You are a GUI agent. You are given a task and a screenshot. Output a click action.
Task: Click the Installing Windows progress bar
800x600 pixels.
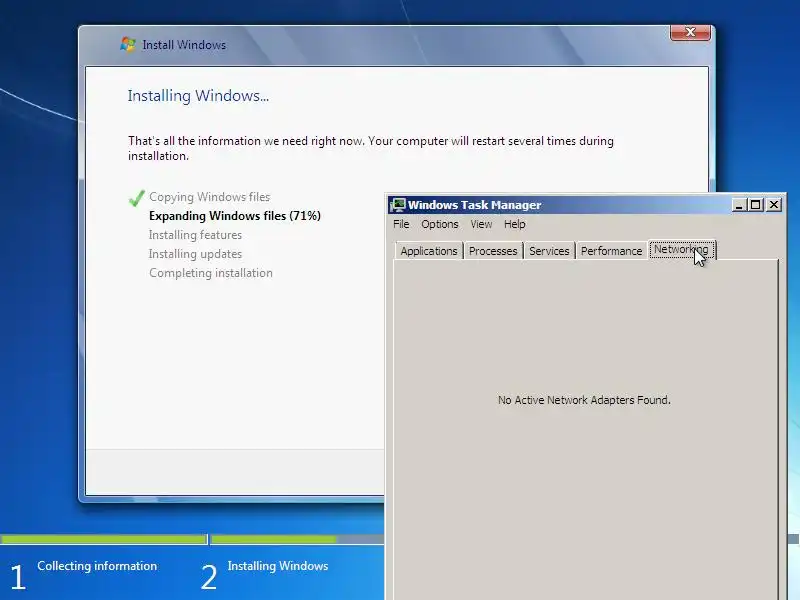coord(297,539)
